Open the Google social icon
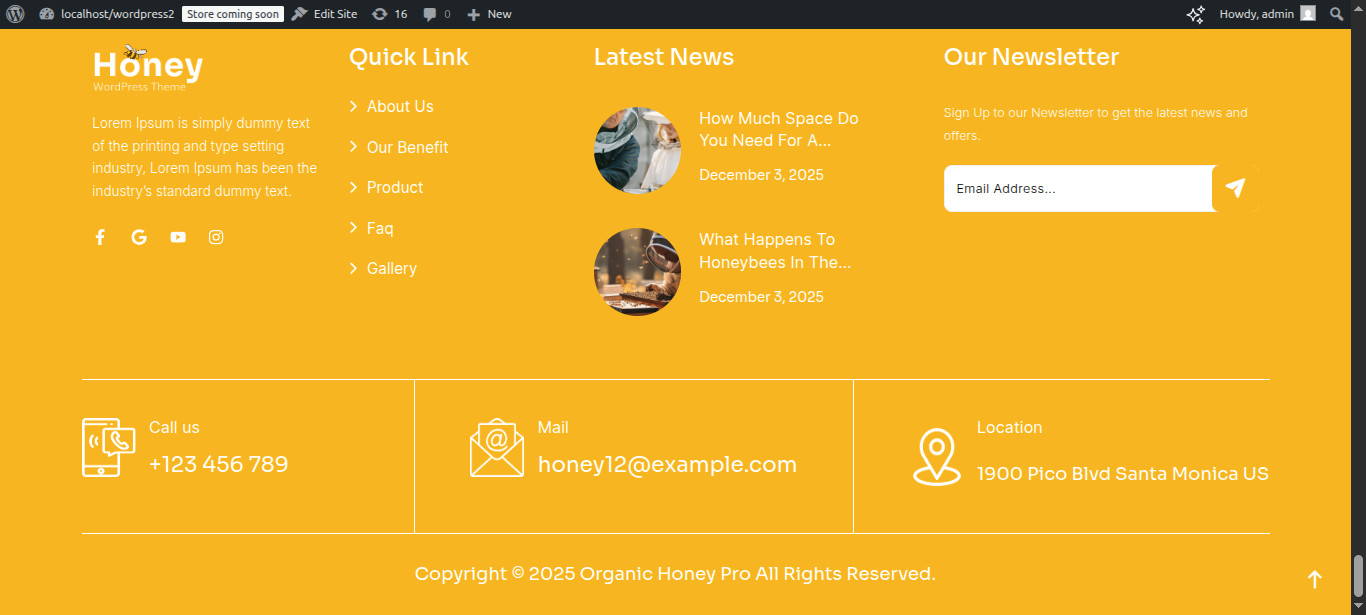The height and width of the screenshot is (615, 1366). coord(139,237)
